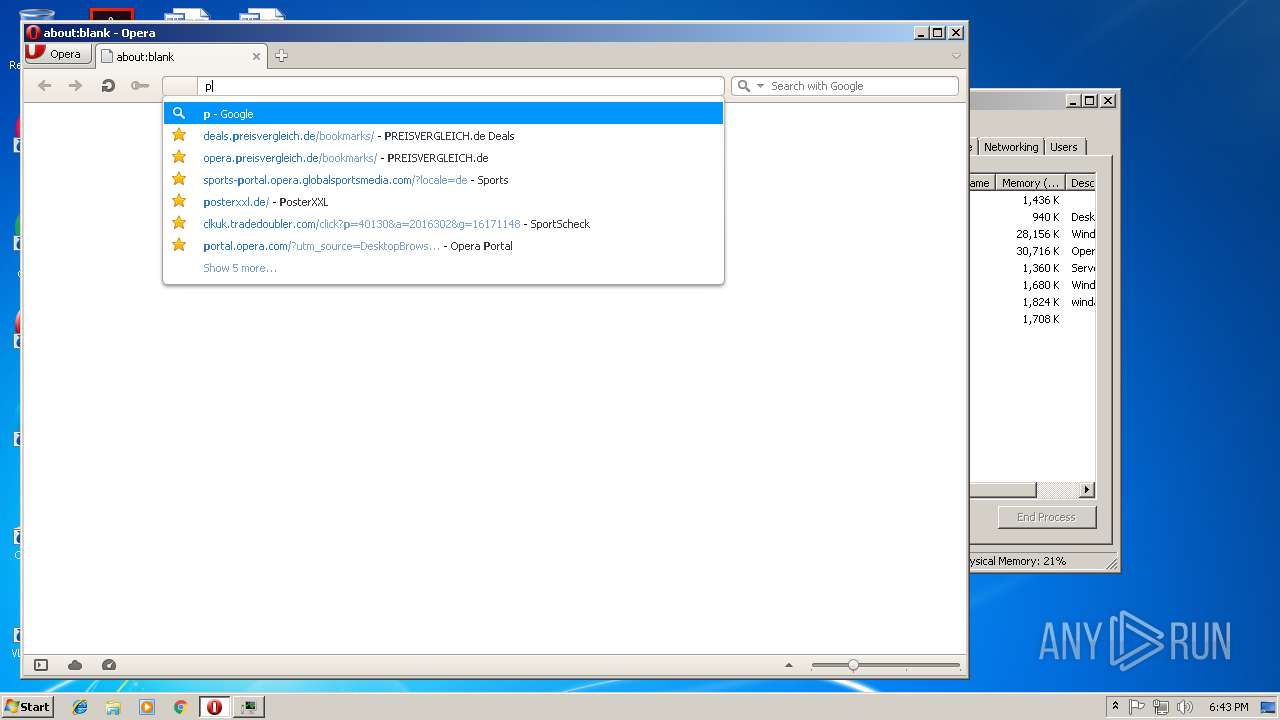
Task: Open a new tab with plus icon
Action: point(281,56)
